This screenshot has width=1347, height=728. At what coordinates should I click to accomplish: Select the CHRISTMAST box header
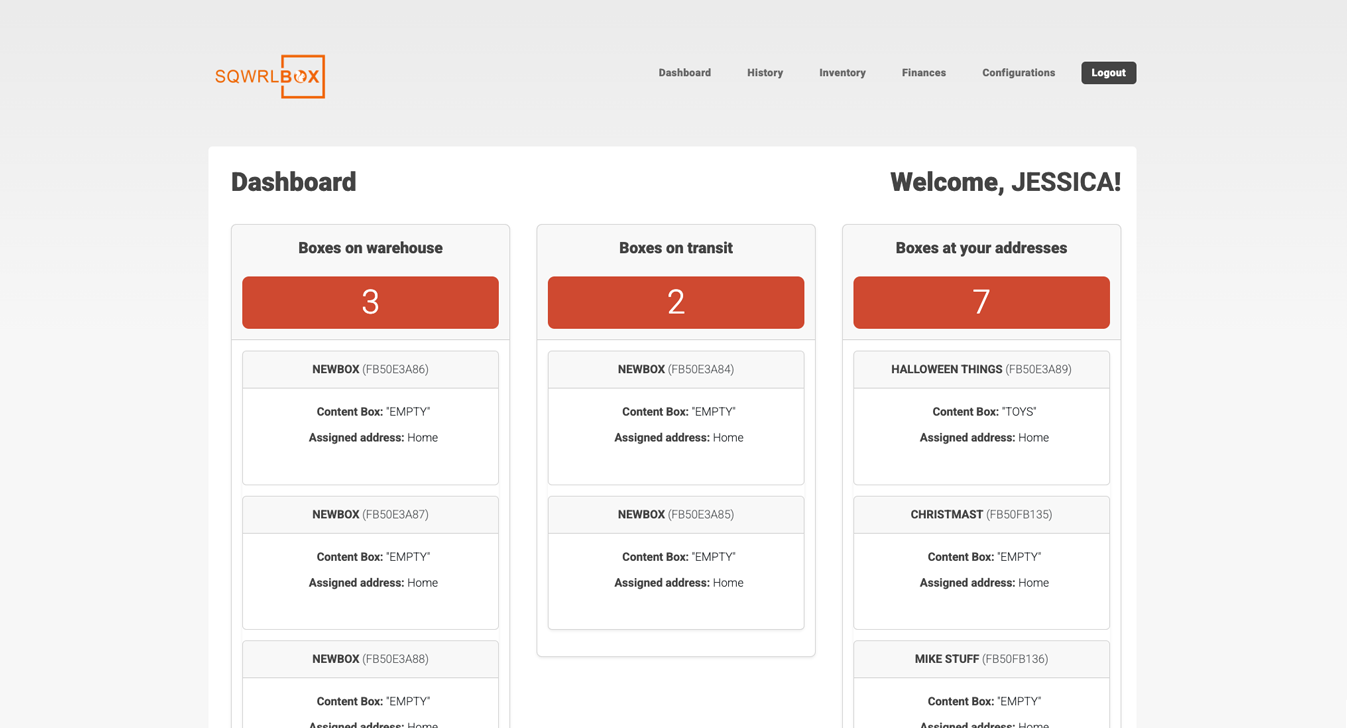point(981,515)
